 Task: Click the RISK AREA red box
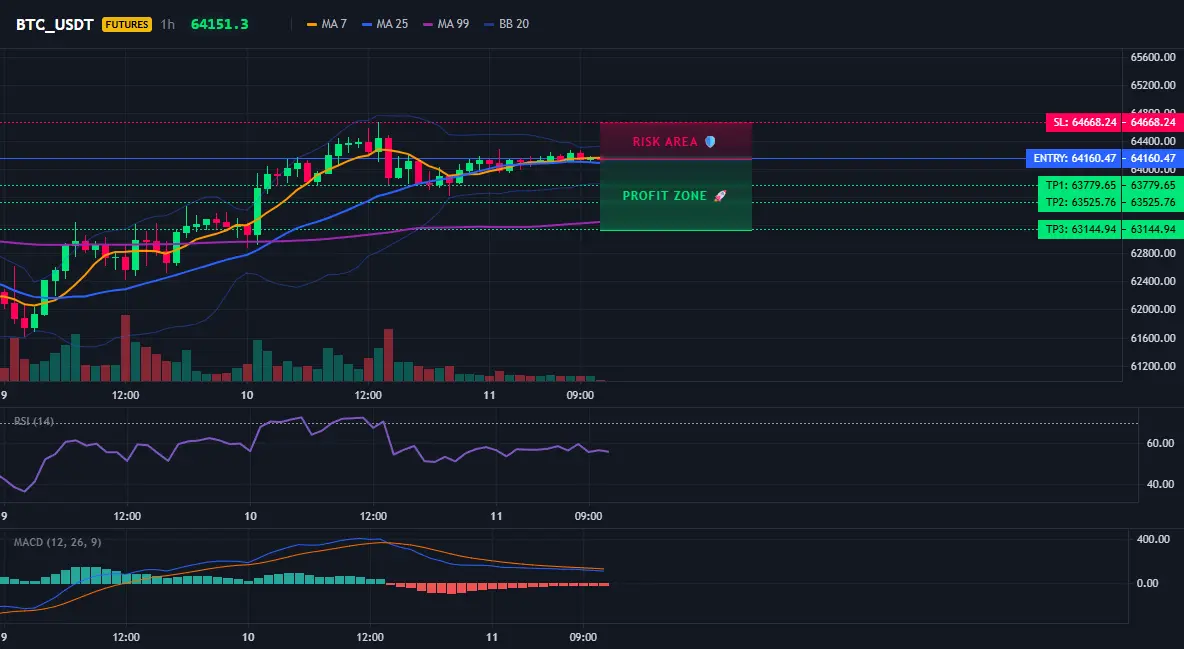(x=676, y=141)
